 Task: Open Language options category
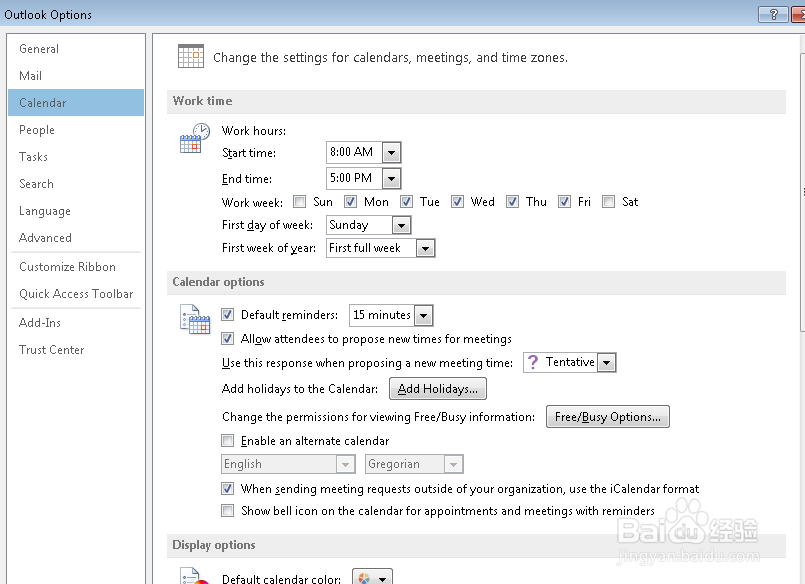[76, 211]
